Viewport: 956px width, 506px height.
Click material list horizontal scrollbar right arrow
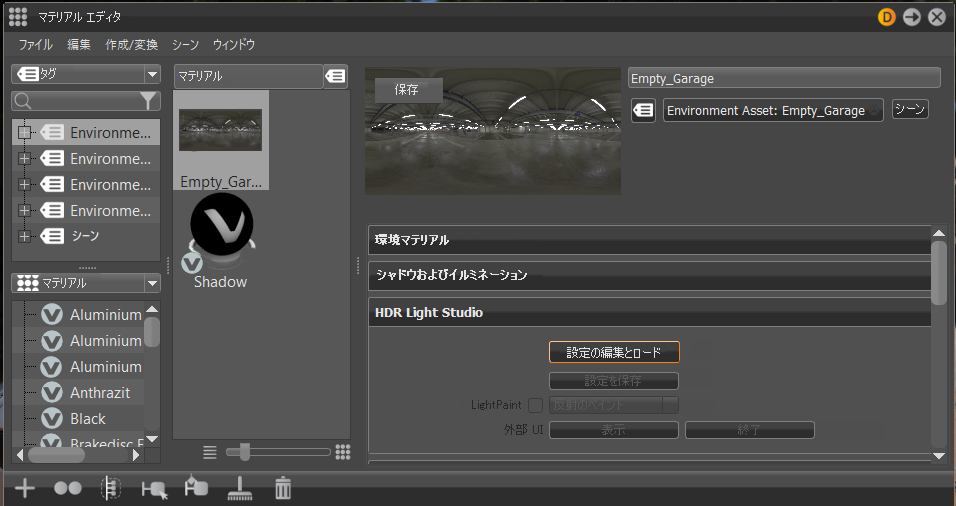pyautogui.click(x=136, y=455)
